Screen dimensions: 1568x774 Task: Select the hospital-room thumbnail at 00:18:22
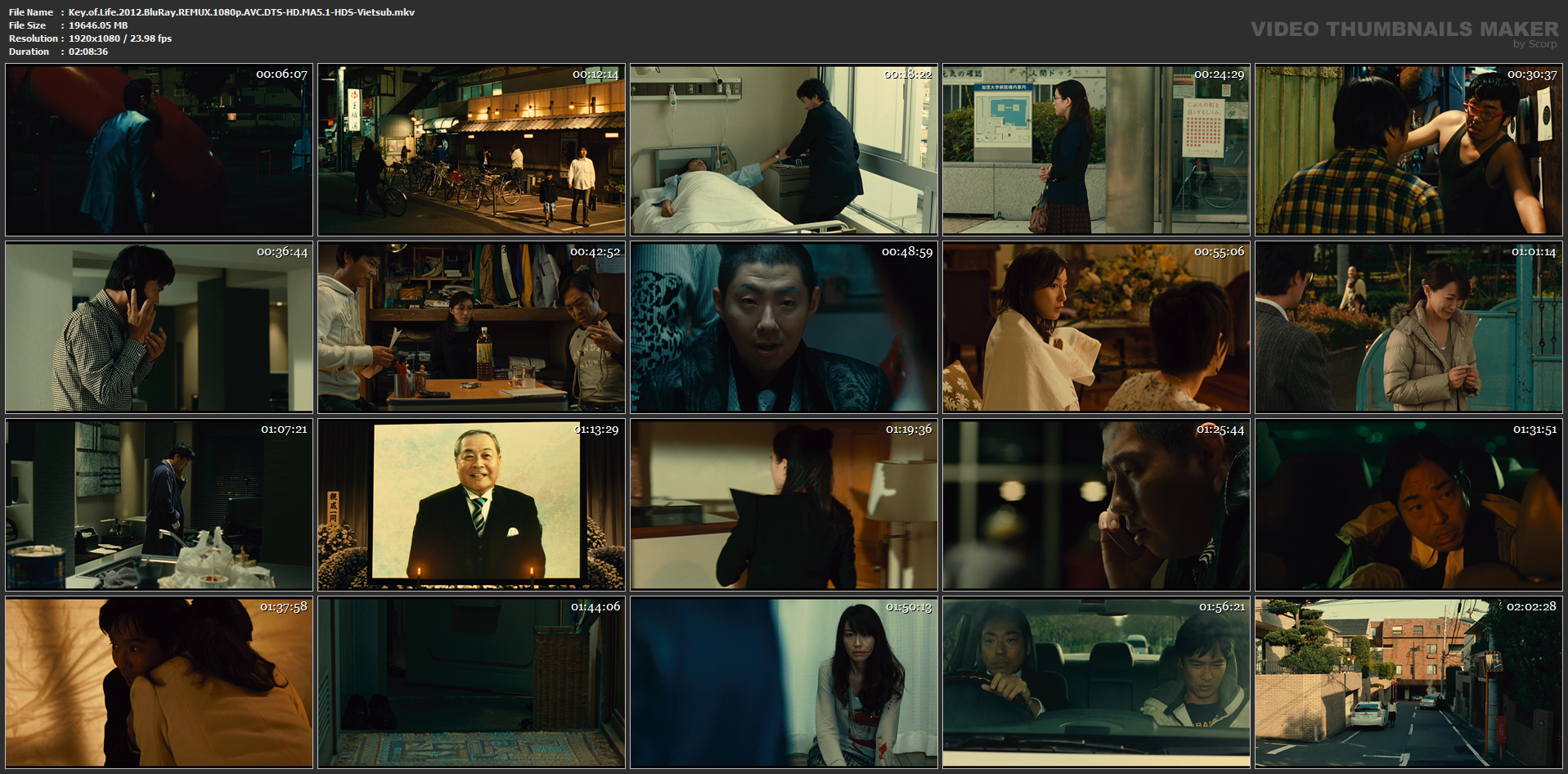tap(784, 151)
